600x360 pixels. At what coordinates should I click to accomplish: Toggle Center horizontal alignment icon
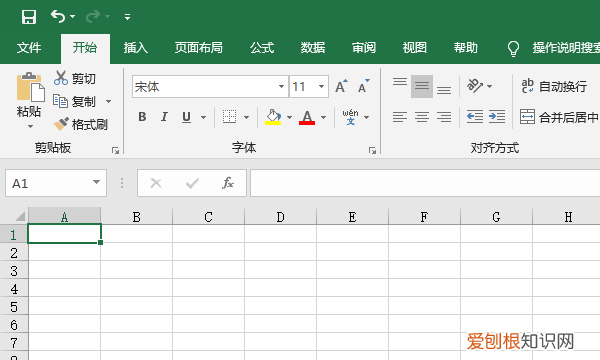[x=422, y=117]
